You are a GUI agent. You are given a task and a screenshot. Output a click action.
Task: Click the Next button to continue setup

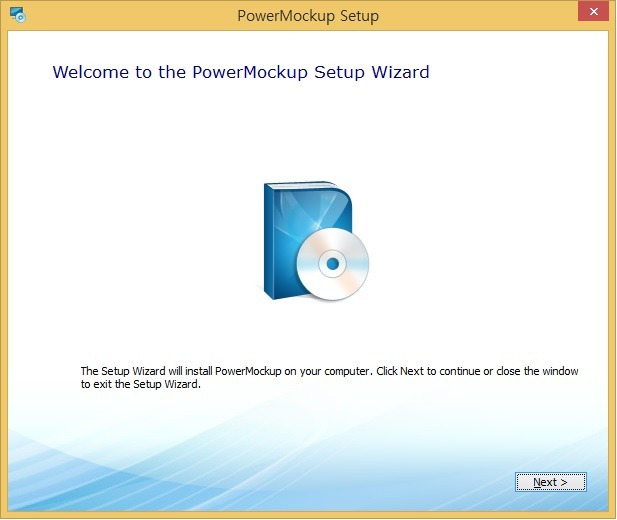550,482
